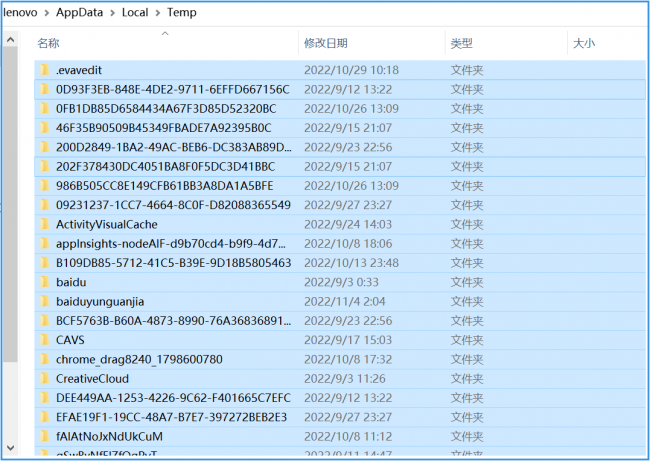Click folder icon beside B109DB85-5712-41C5-B39E-9D18B5805463
This screenshot has height=461, width=650.
45,263
